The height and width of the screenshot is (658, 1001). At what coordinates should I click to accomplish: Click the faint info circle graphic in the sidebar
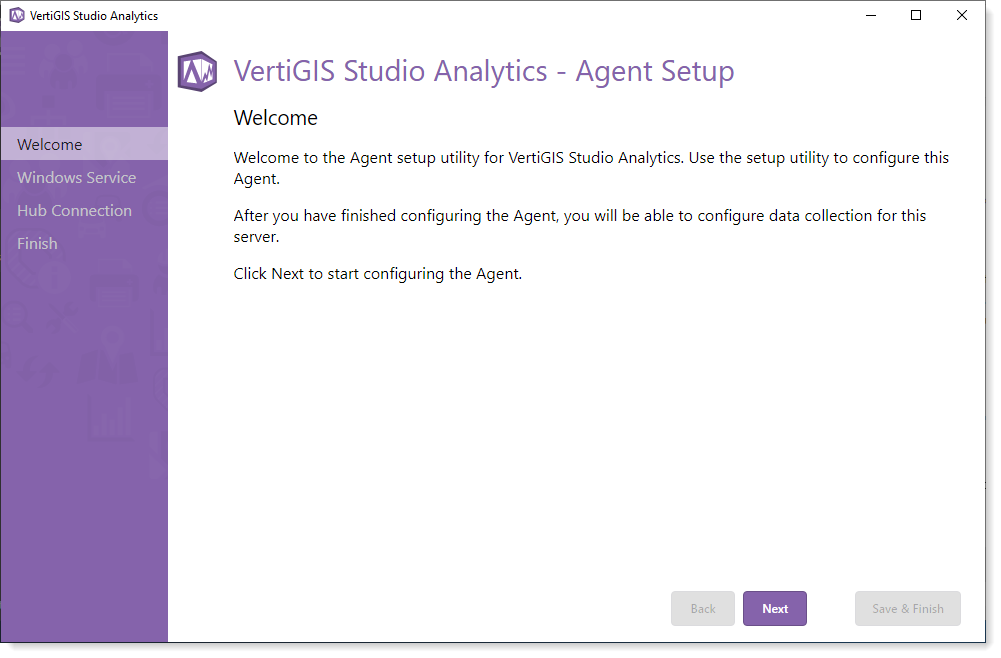pos(52,276)
